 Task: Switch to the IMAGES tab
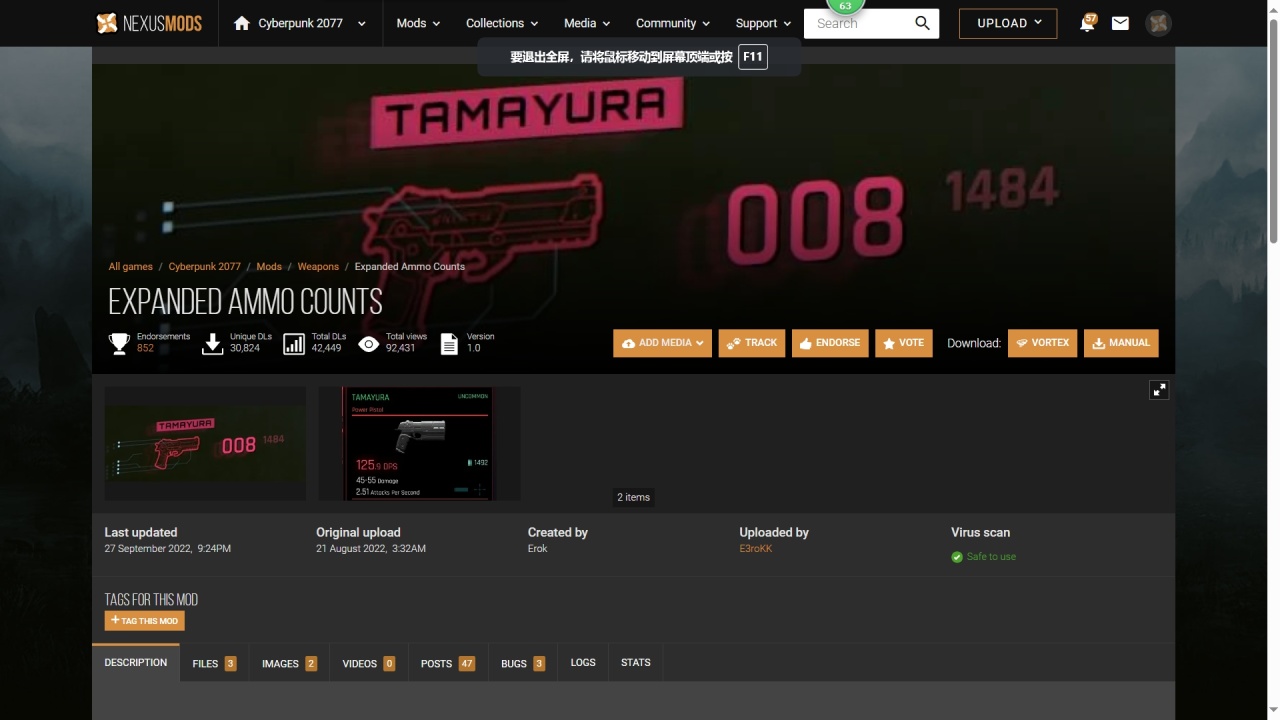[x=289, y=663]
